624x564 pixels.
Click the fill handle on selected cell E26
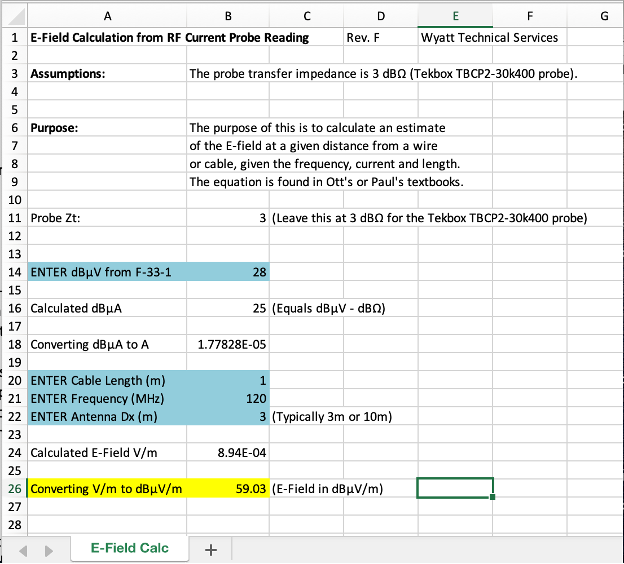tap(493, 497)
